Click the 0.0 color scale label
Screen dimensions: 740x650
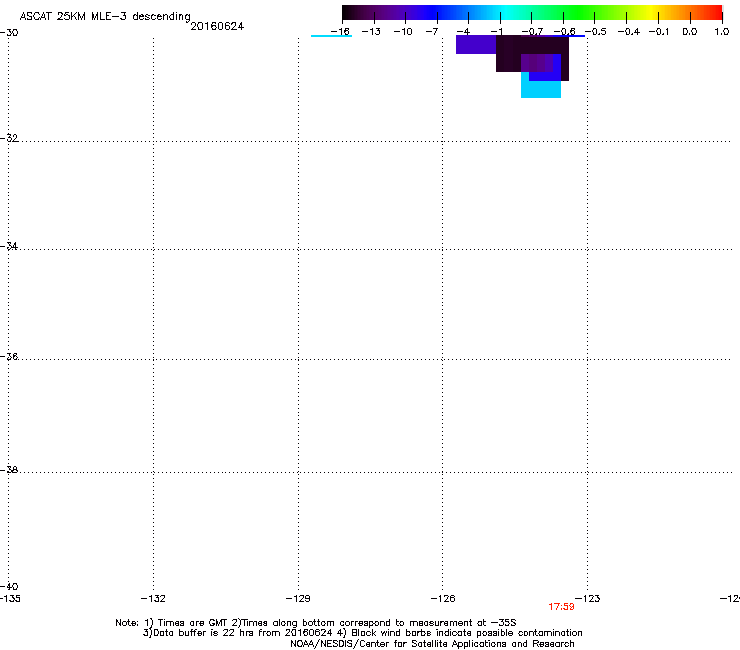[690, 32]
